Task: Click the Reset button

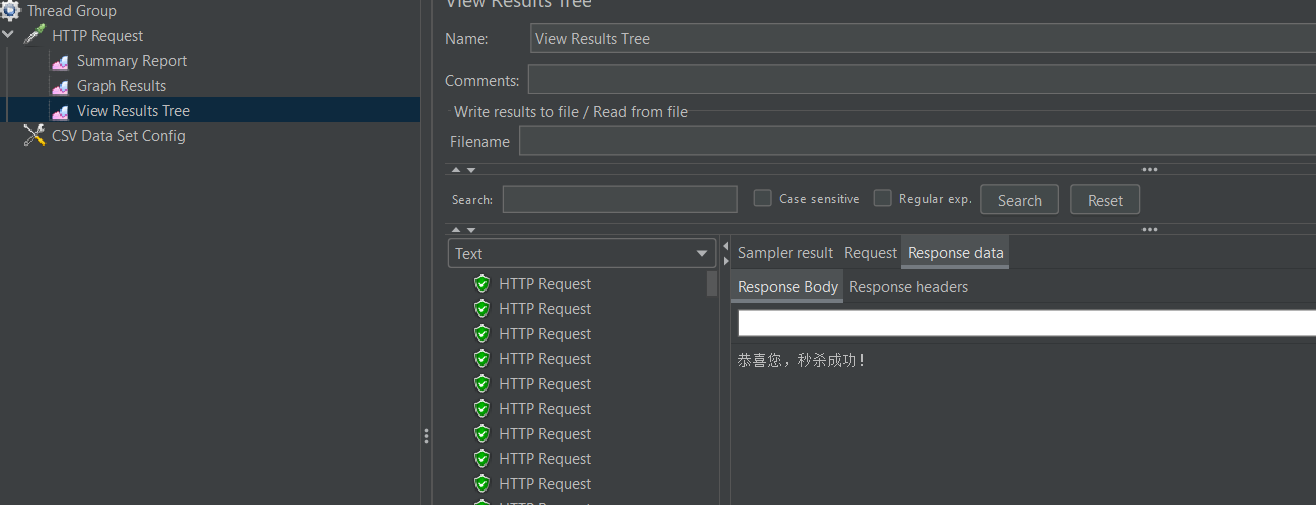Action: click(1105, 200)
